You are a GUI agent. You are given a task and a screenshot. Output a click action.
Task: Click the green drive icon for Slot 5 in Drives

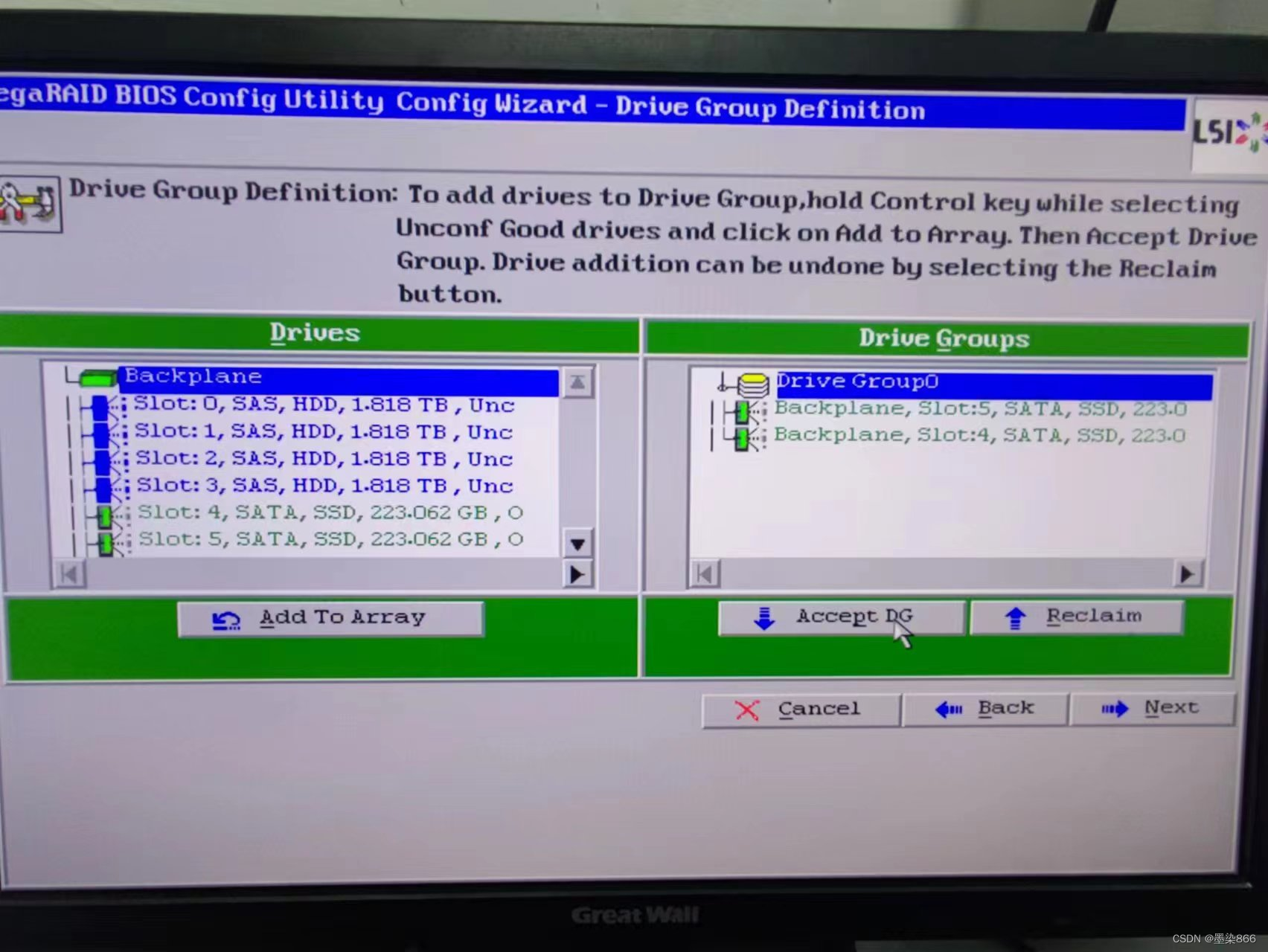coord(106,542)
